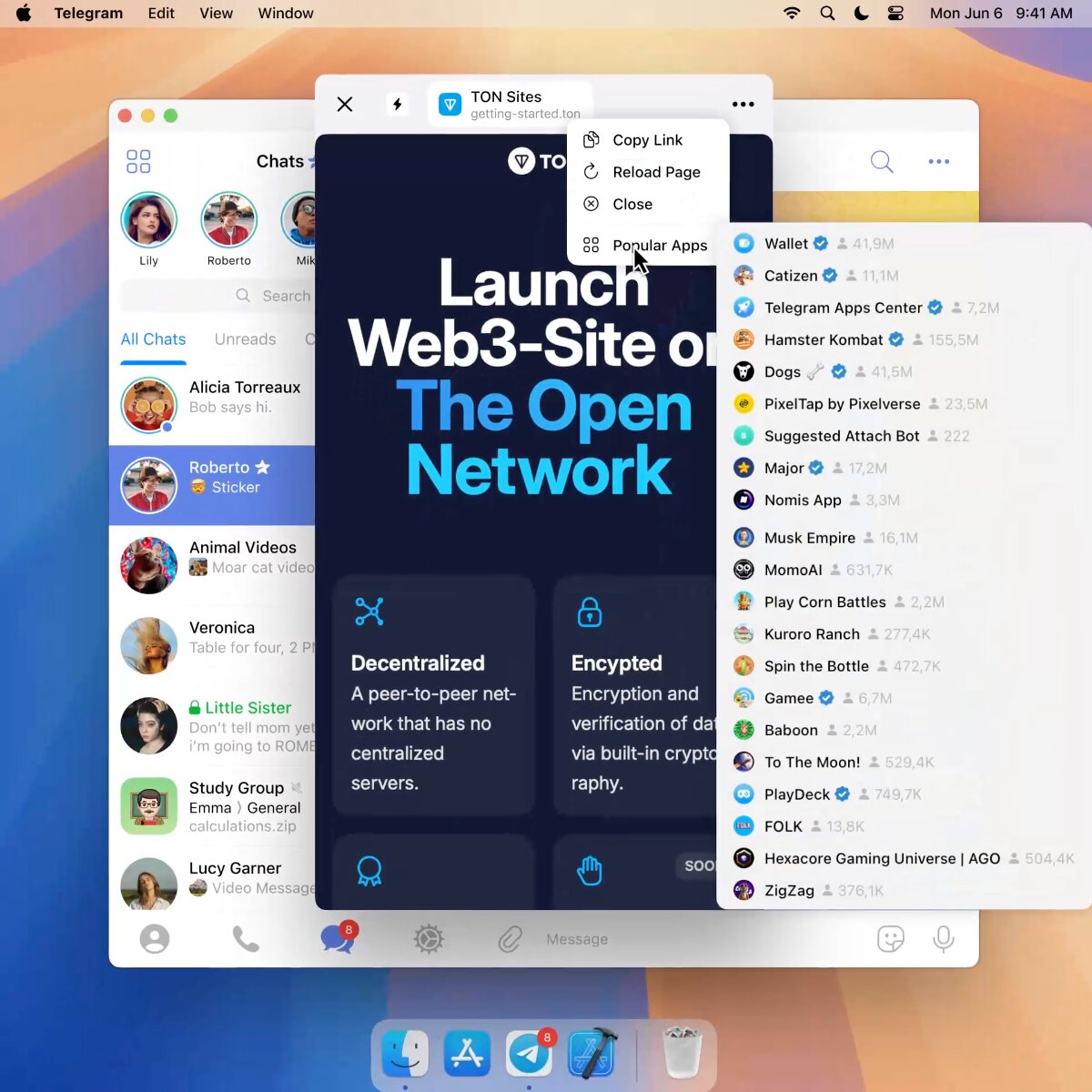Open the Edit menu in menu bar
1092x1092 pixels.
(x=161, y=13)
